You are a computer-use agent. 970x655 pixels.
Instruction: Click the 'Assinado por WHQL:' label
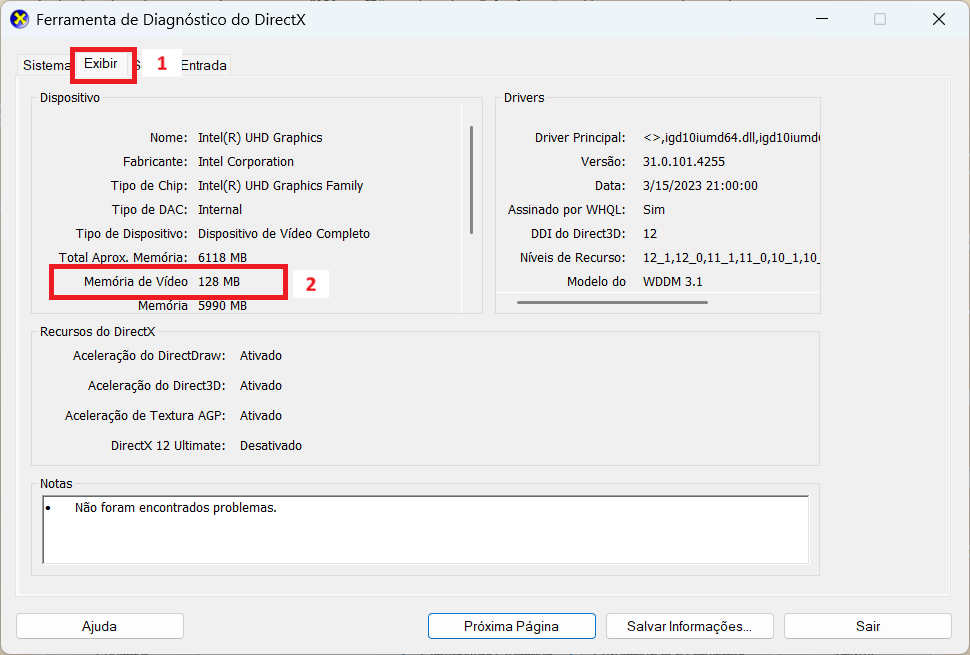pyautogui.click(x=567, y=210)
